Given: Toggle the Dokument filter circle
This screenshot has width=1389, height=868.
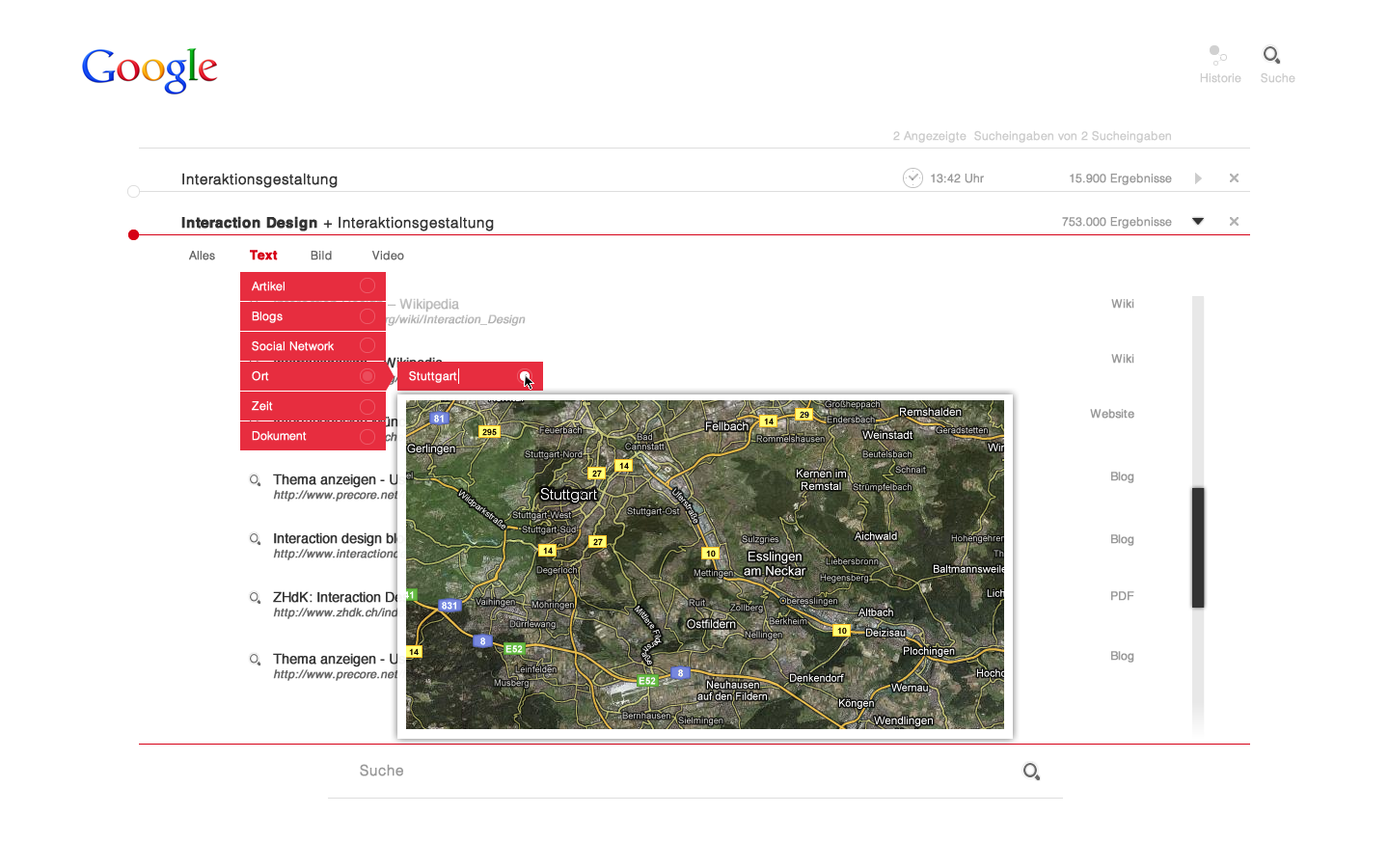Looking at the screenshot, I should [x=368, y=436].
